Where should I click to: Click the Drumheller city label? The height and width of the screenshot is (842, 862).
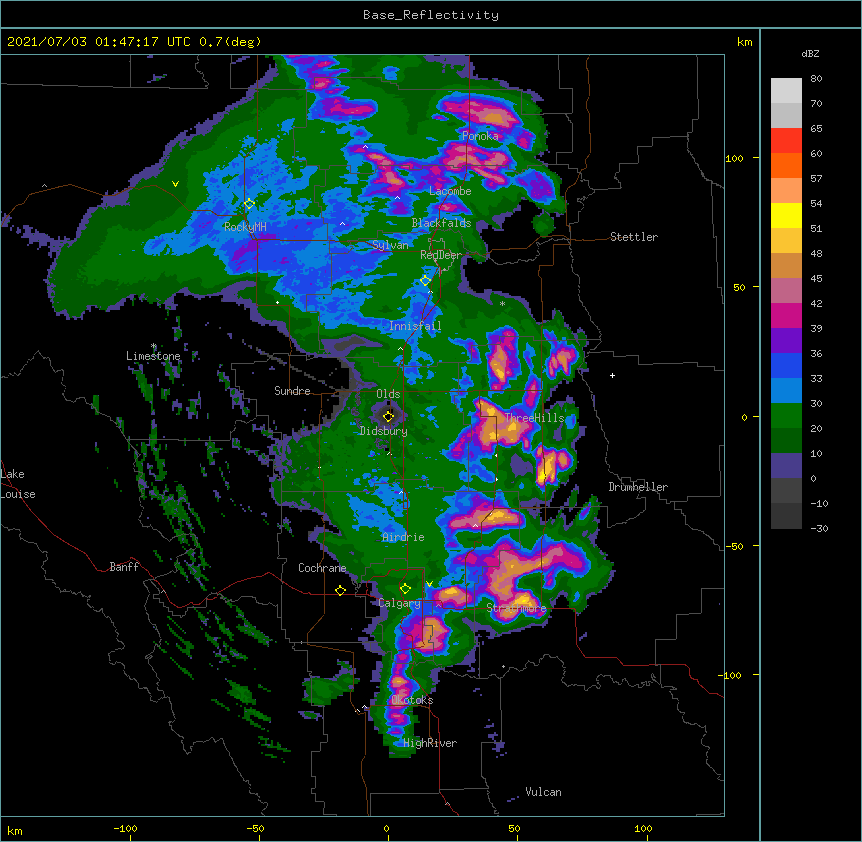(x=638, y=487)
